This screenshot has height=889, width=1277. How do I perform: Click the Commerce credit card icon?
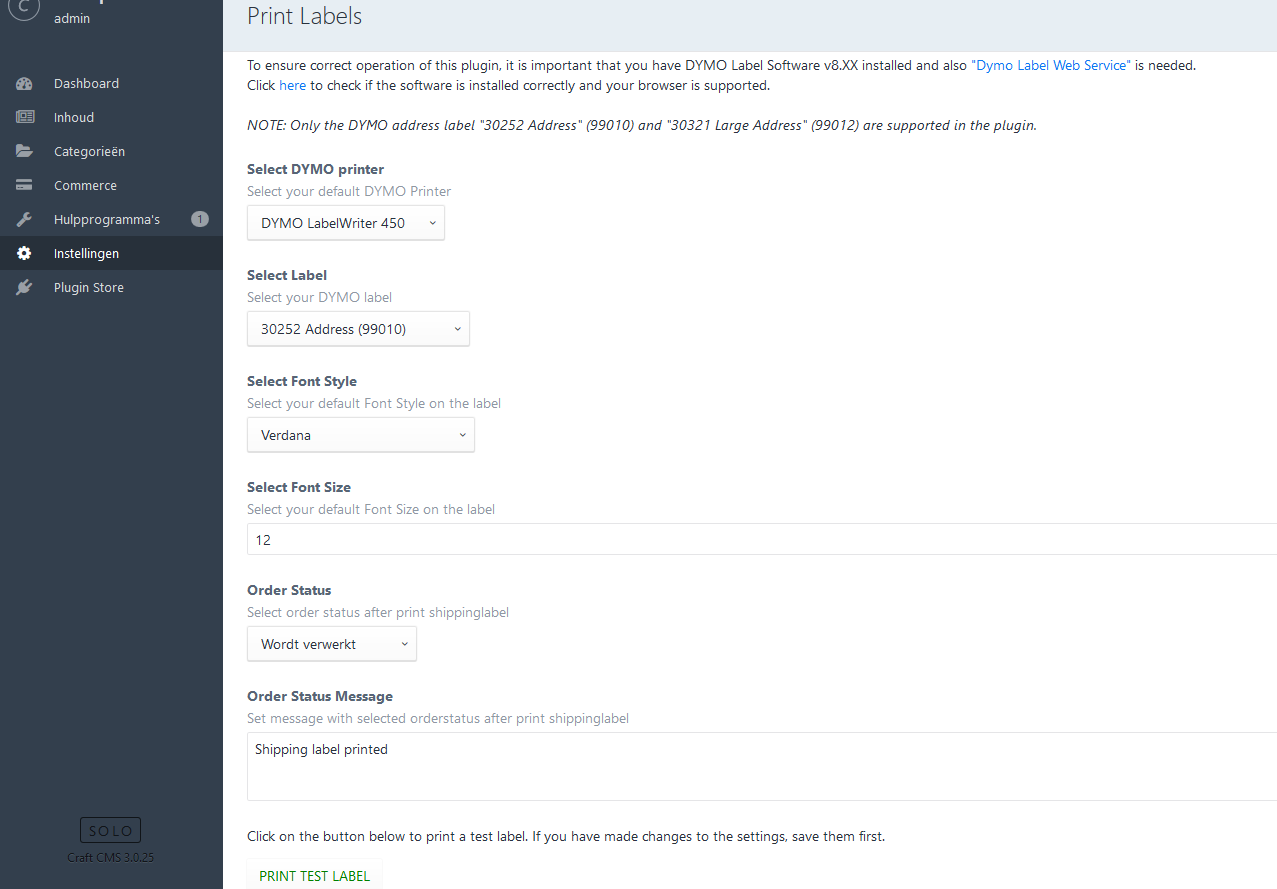[25, 186]
